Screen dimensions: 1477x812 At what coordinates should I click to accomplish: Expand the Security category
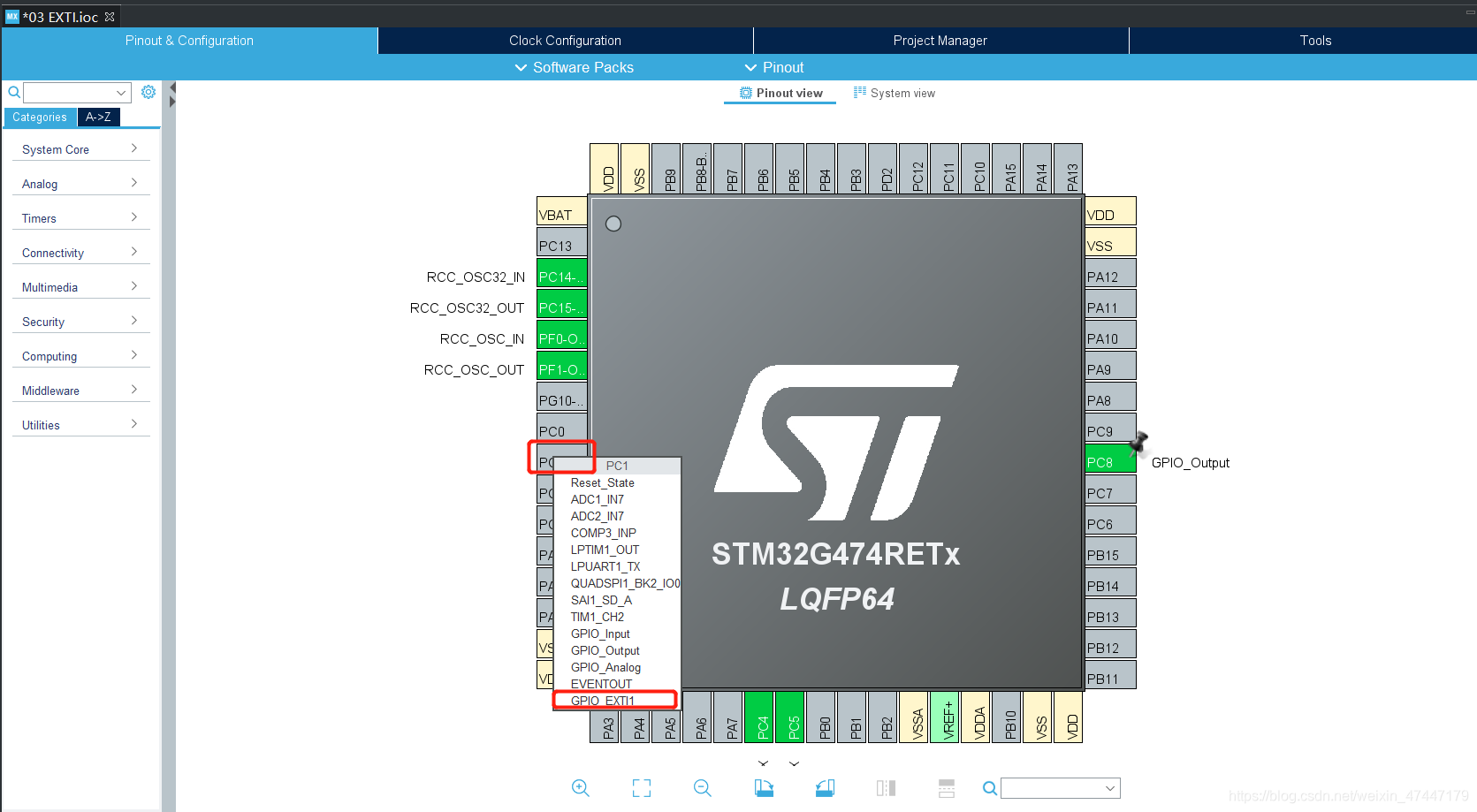point(80,322)
